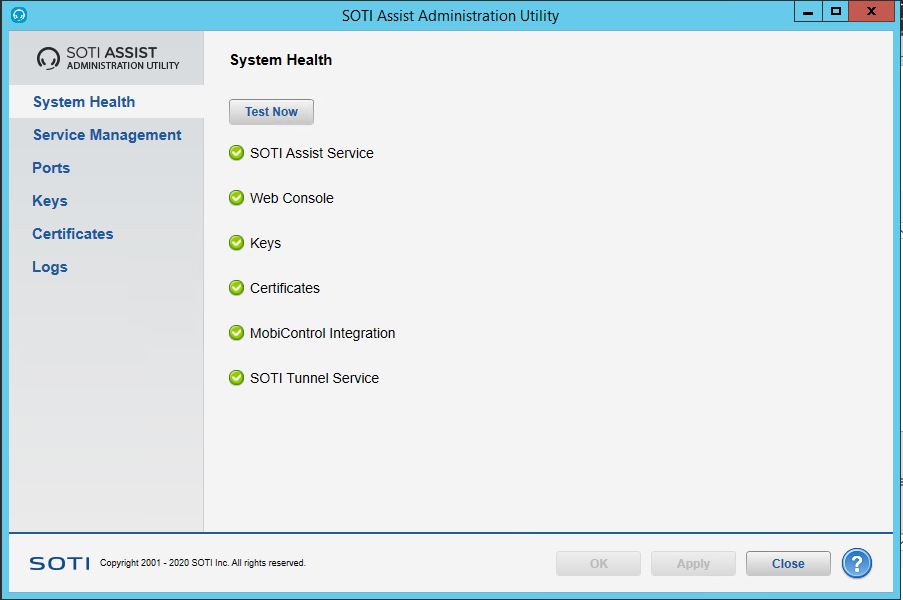Screen dimensions: 903x600
Task: Click the Close button at bottom
Action: 788,564
